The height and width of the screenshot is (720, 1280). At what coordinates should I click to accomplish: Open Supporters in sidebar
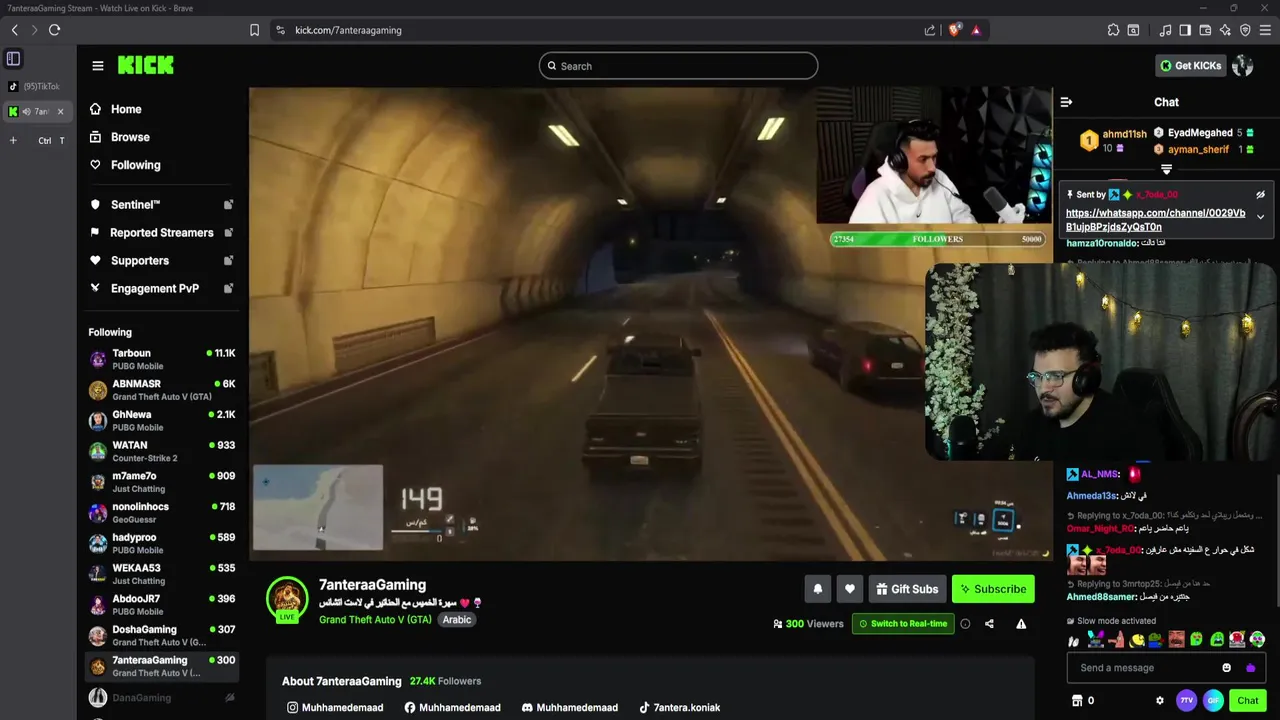point(162,260)
